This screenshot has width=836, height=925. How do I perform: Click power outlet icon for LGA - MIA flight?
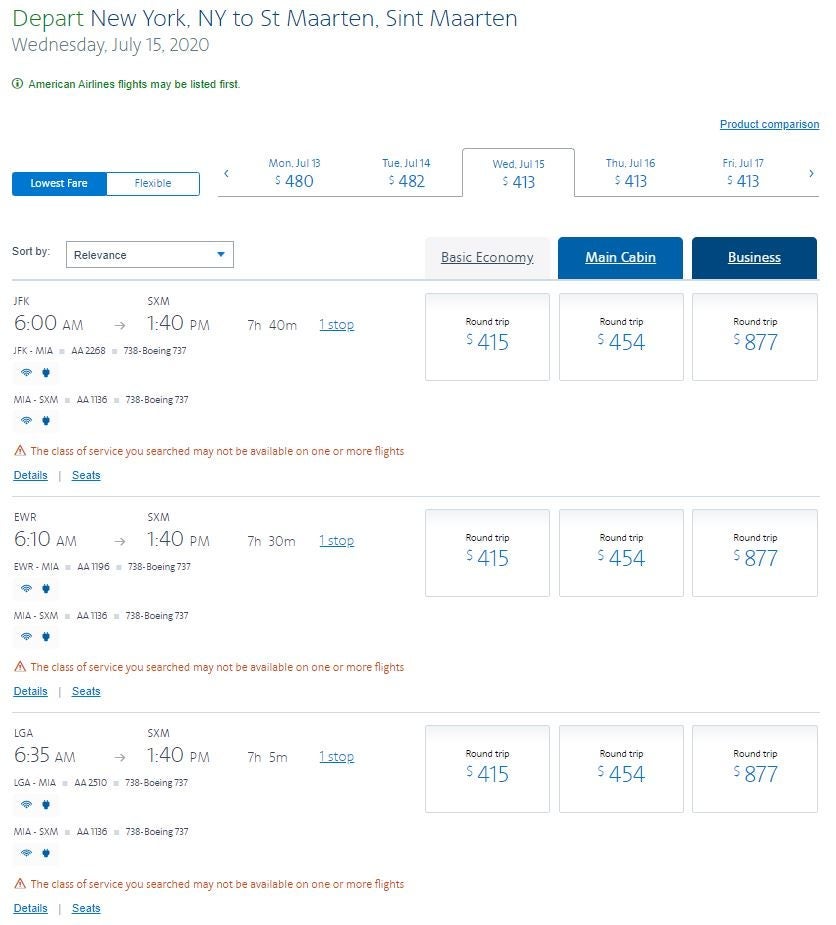(45, 805)
